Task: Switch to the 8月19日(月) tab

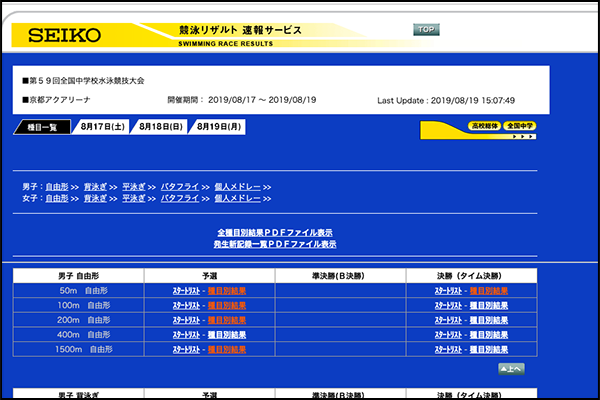Action: click(219, 127)
